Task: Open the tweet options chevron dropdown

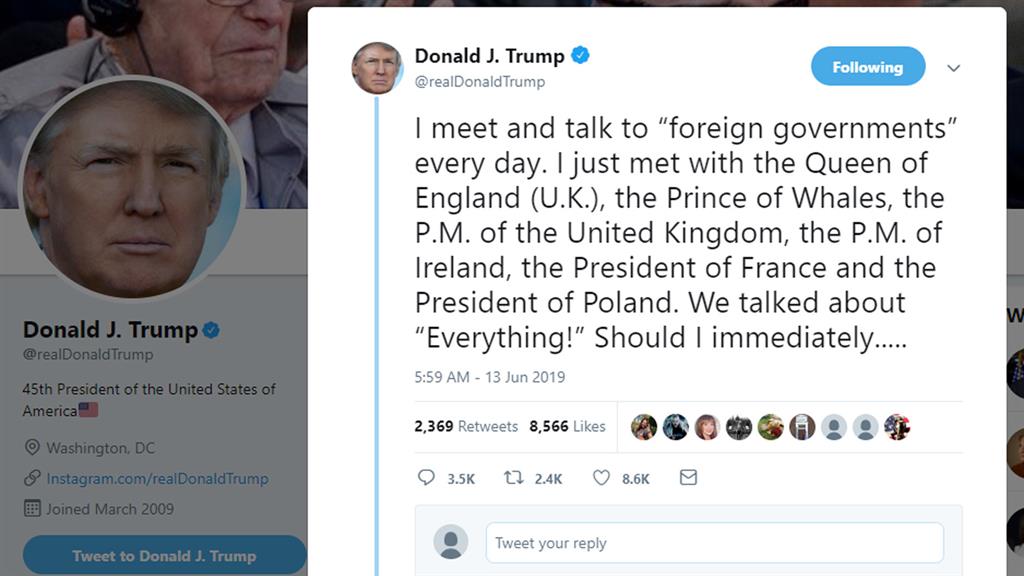Action: click(x=953, y=68)
